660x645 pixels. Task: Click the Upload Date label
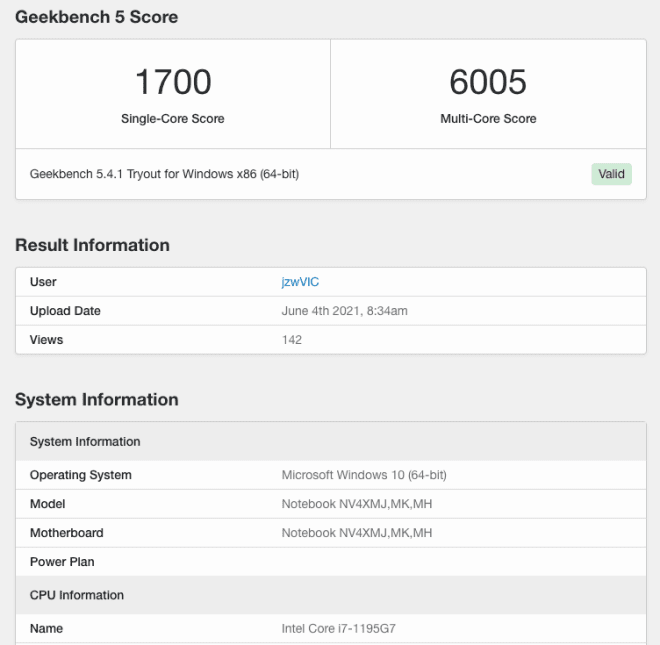(65, 311)
